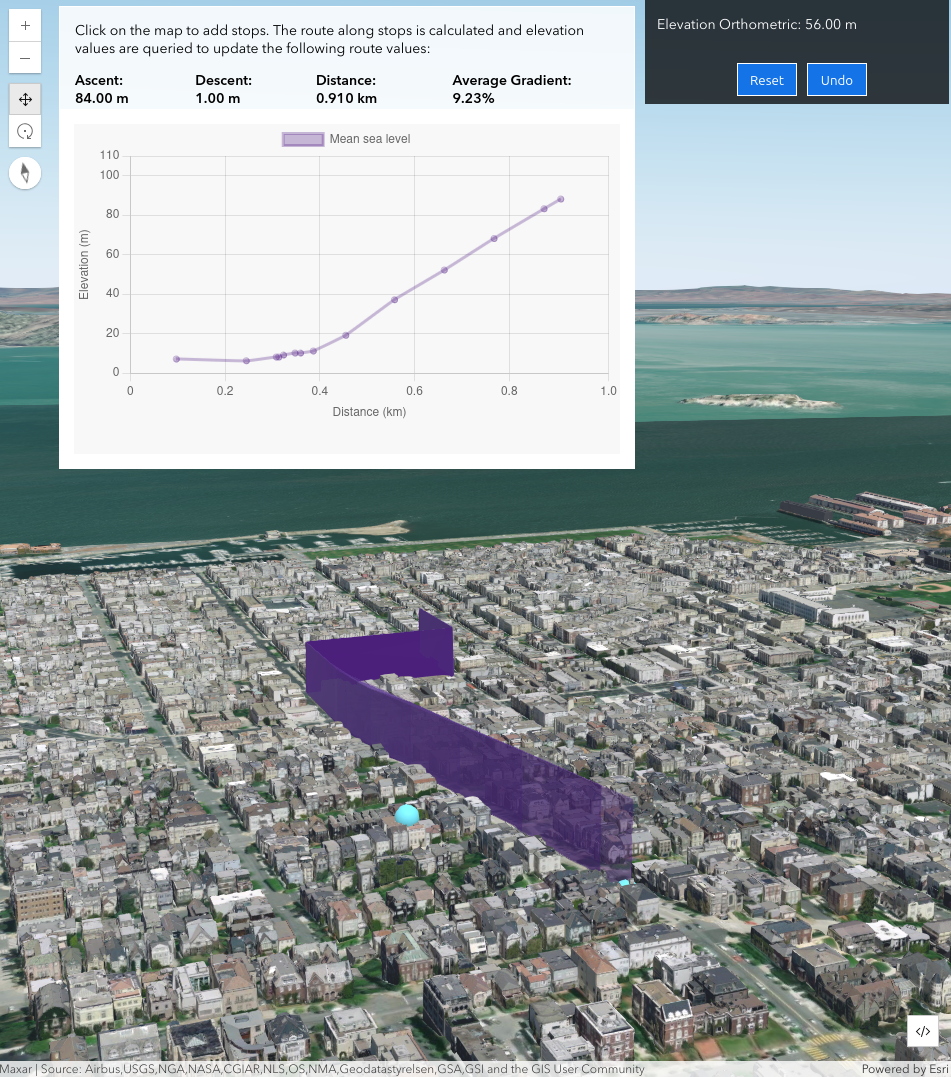Select the highest elevation point on the chart
This screenshot has height=1077, width=951.
click(x=560, y=198)
